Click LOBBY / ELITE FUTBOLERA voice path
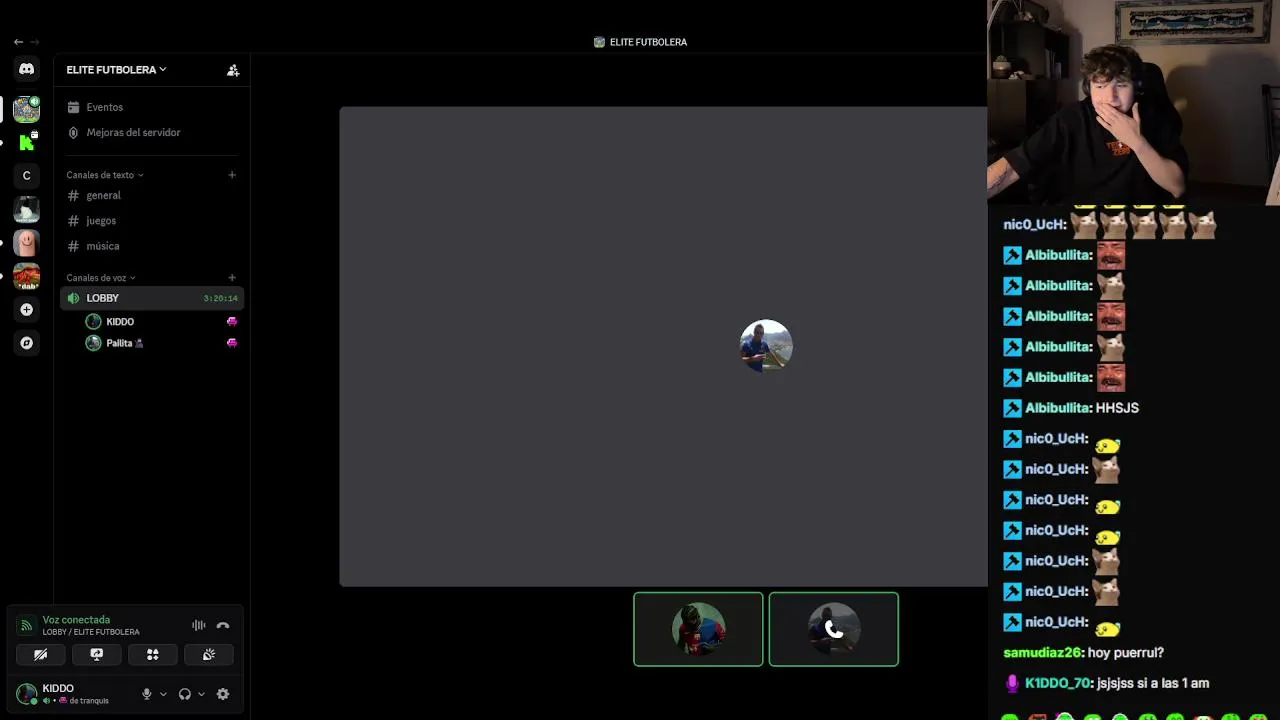The height and width of the screenshot is (720, 1280). click(x=91, y=632)
